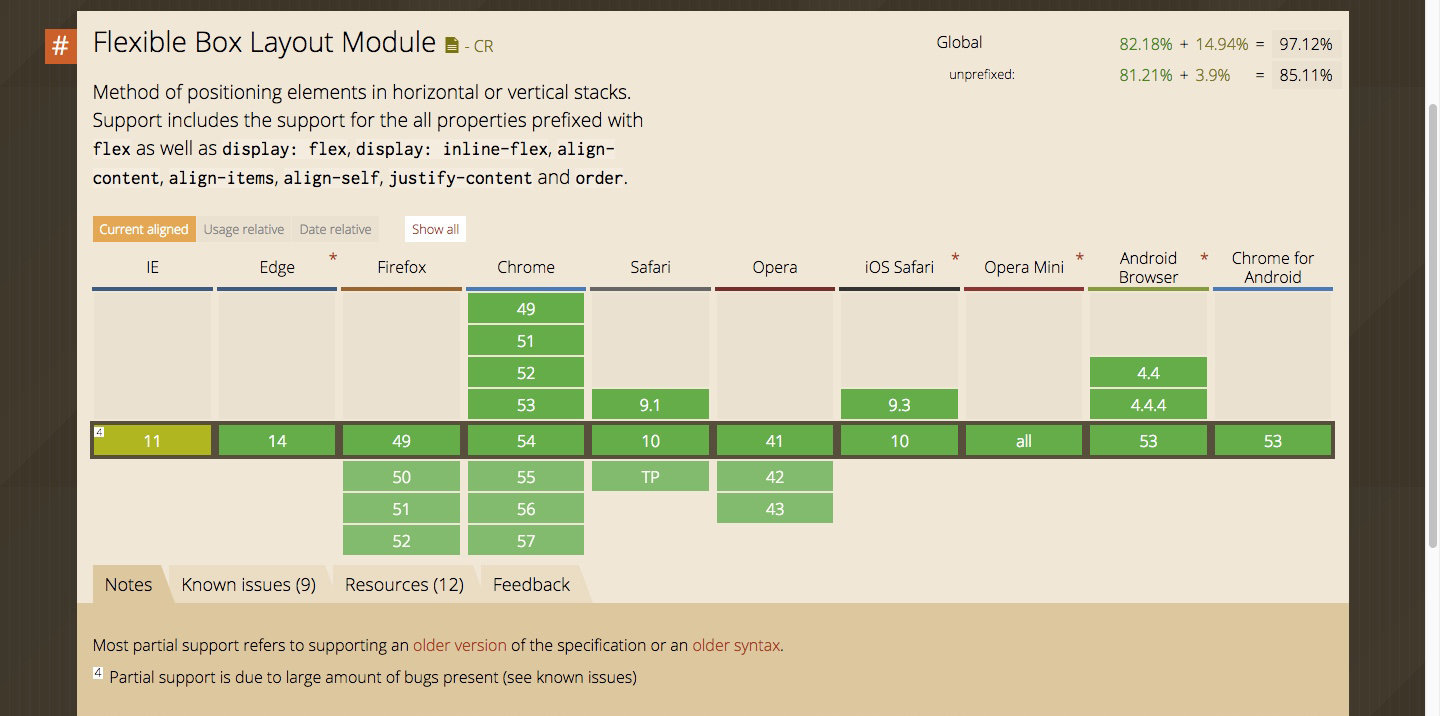Select Current aligned view mode

(144, 229)
